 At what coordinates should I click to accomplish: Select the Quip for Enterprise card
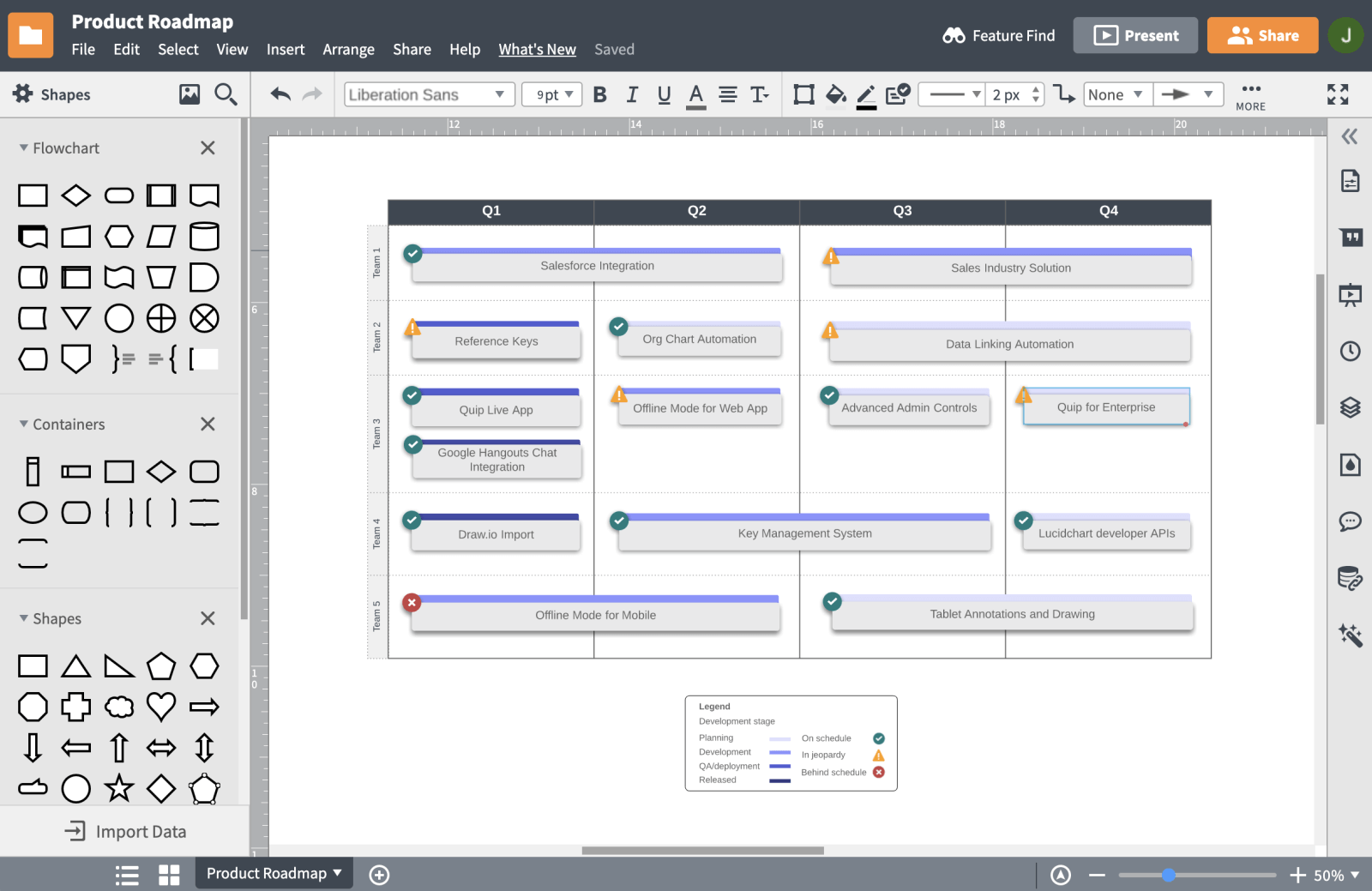(1105, 408)
